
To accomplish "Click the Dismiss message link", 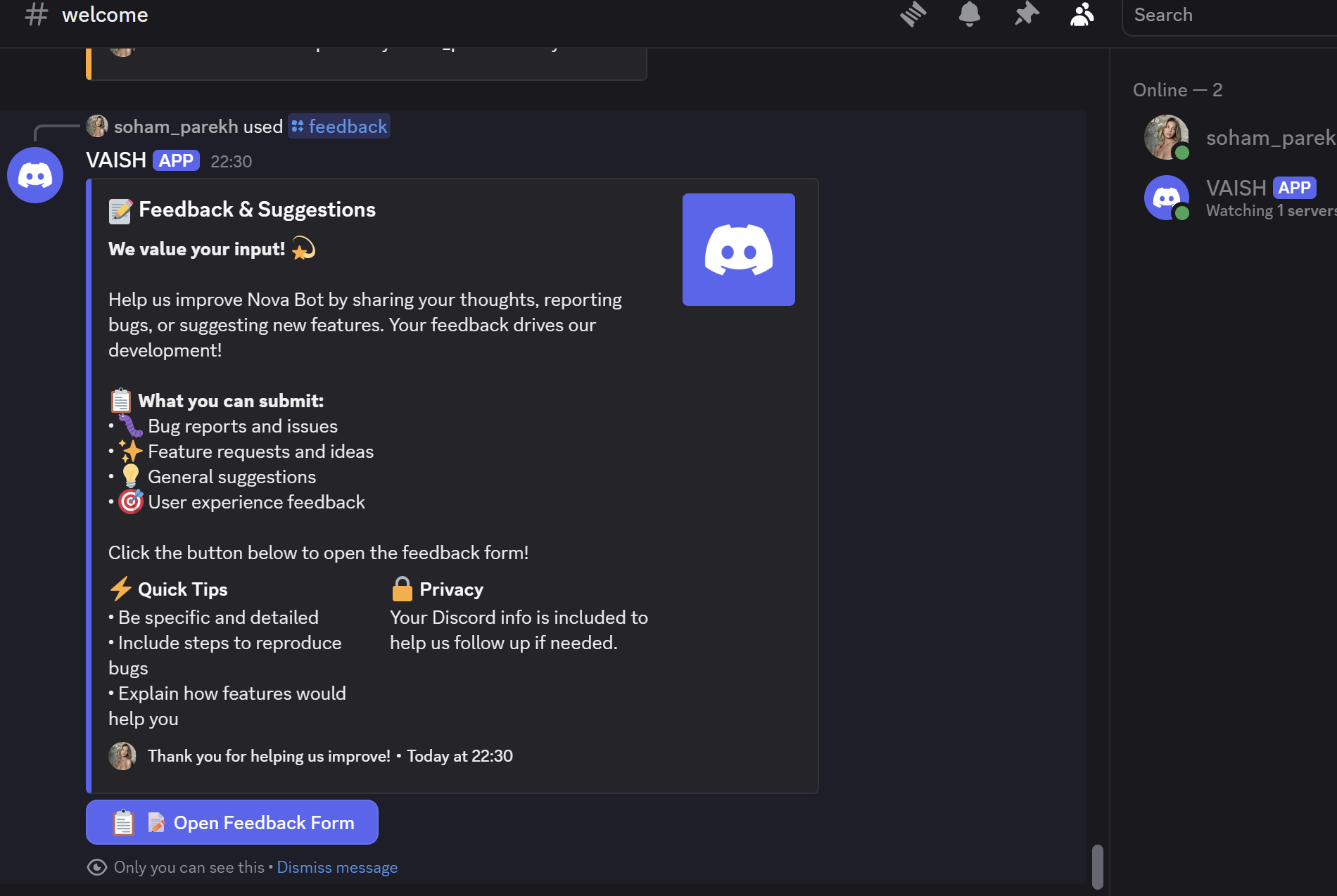I will click(x=337, y=867).
